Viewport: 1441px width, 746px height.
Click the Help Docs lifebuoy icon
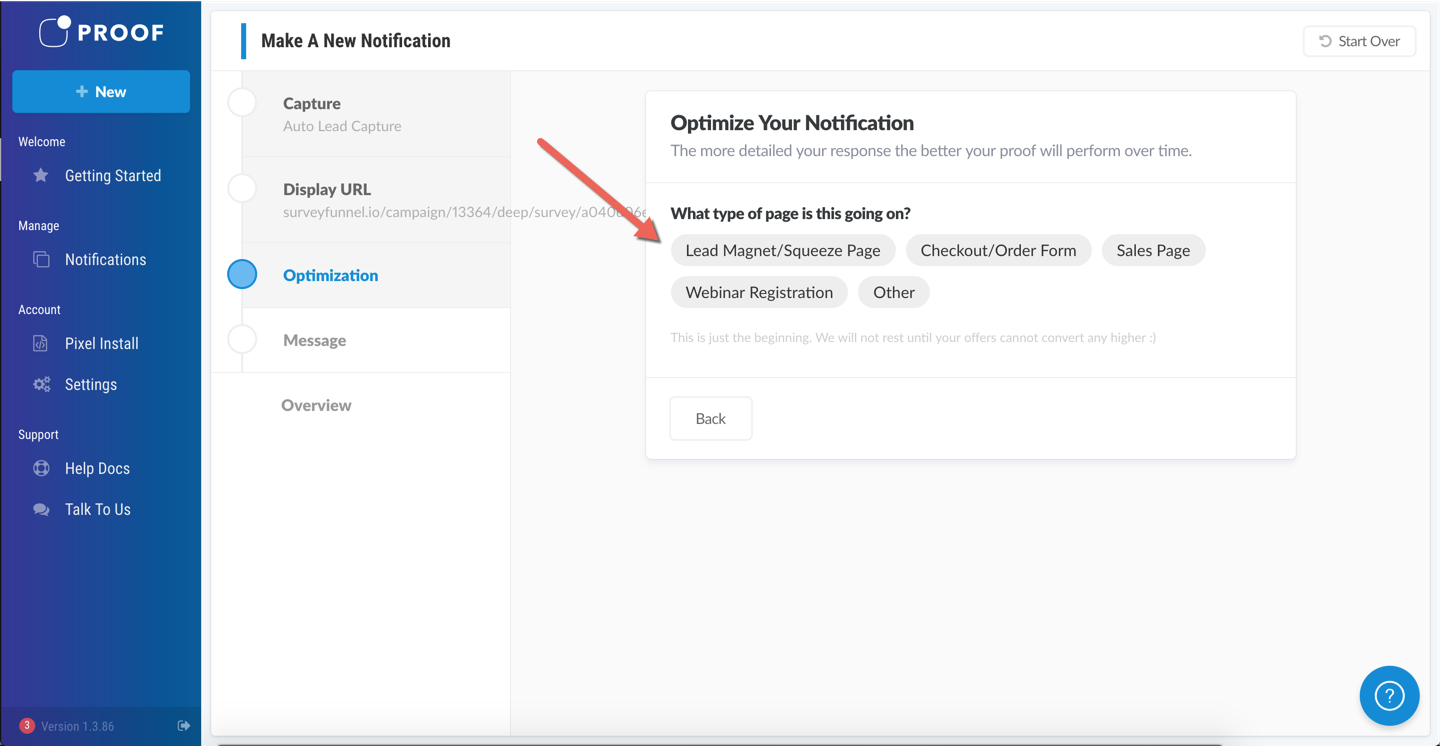pyautogui.click(x=41, y=469)
